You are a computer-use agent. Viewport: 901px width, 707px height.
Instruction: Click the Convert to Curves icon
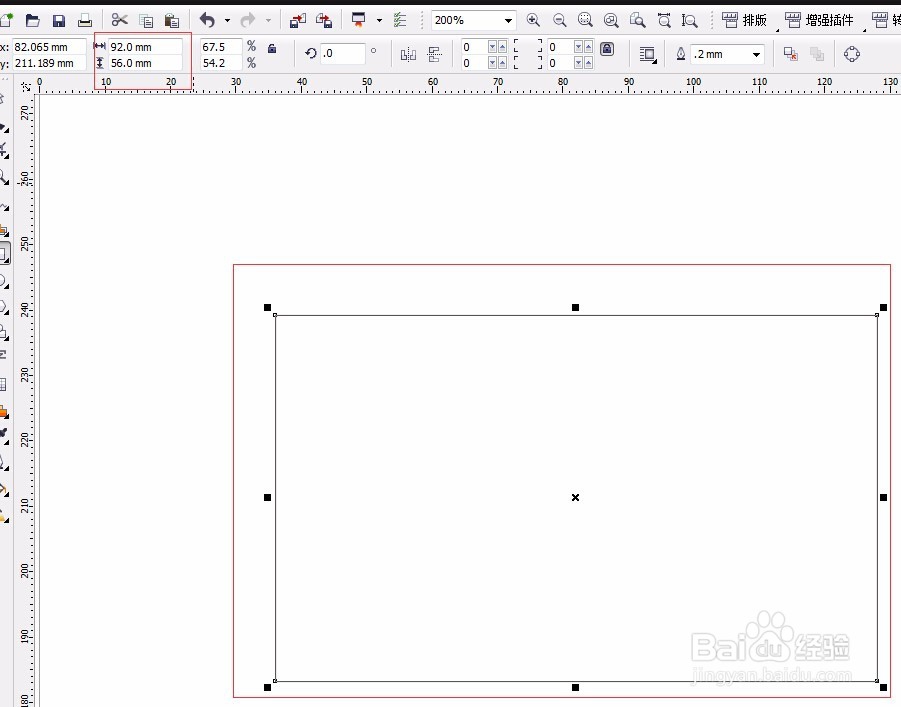(x=852, y=54)
